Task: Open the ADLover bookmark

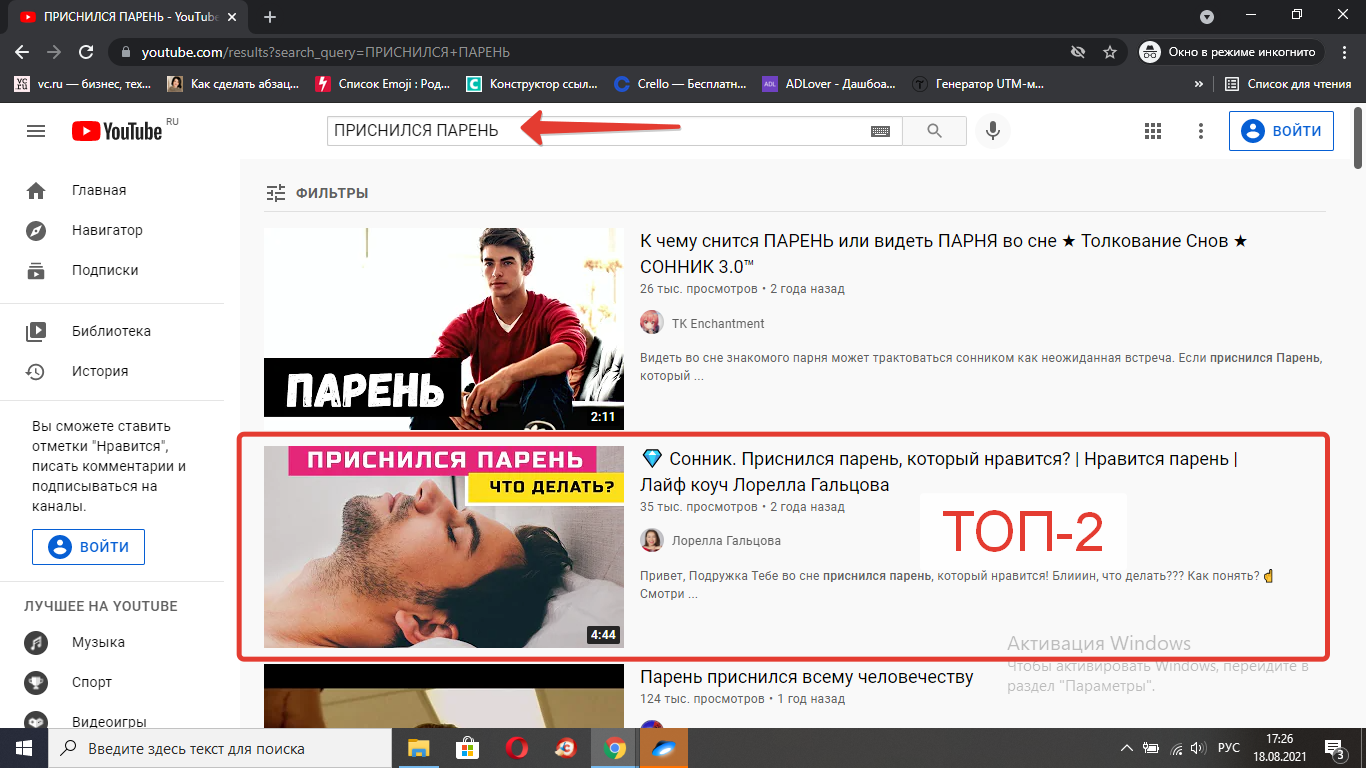Action: coord(829,84)
